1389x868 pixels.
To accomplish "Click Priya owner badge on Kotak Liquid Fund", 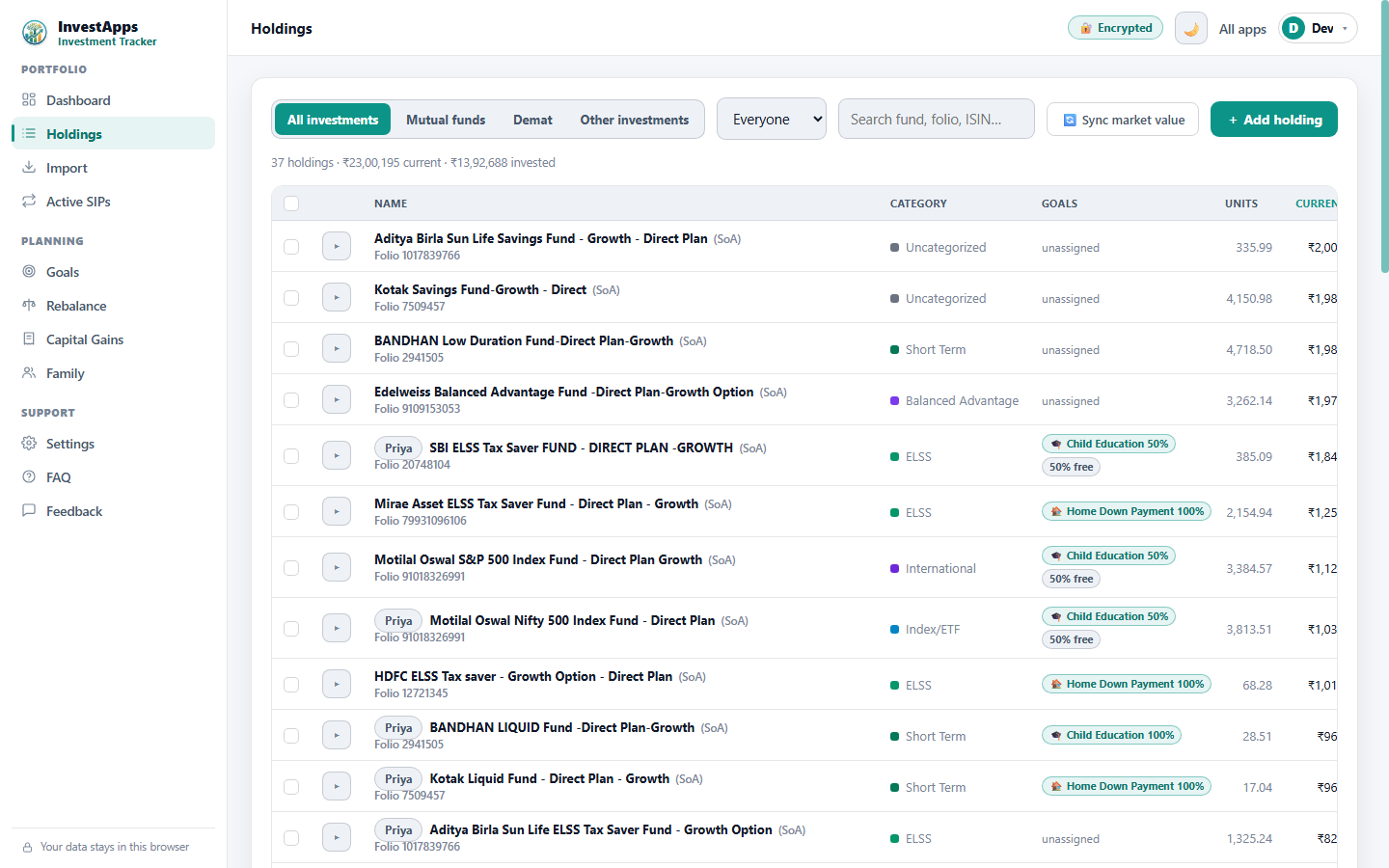I will tap(398, 778).
